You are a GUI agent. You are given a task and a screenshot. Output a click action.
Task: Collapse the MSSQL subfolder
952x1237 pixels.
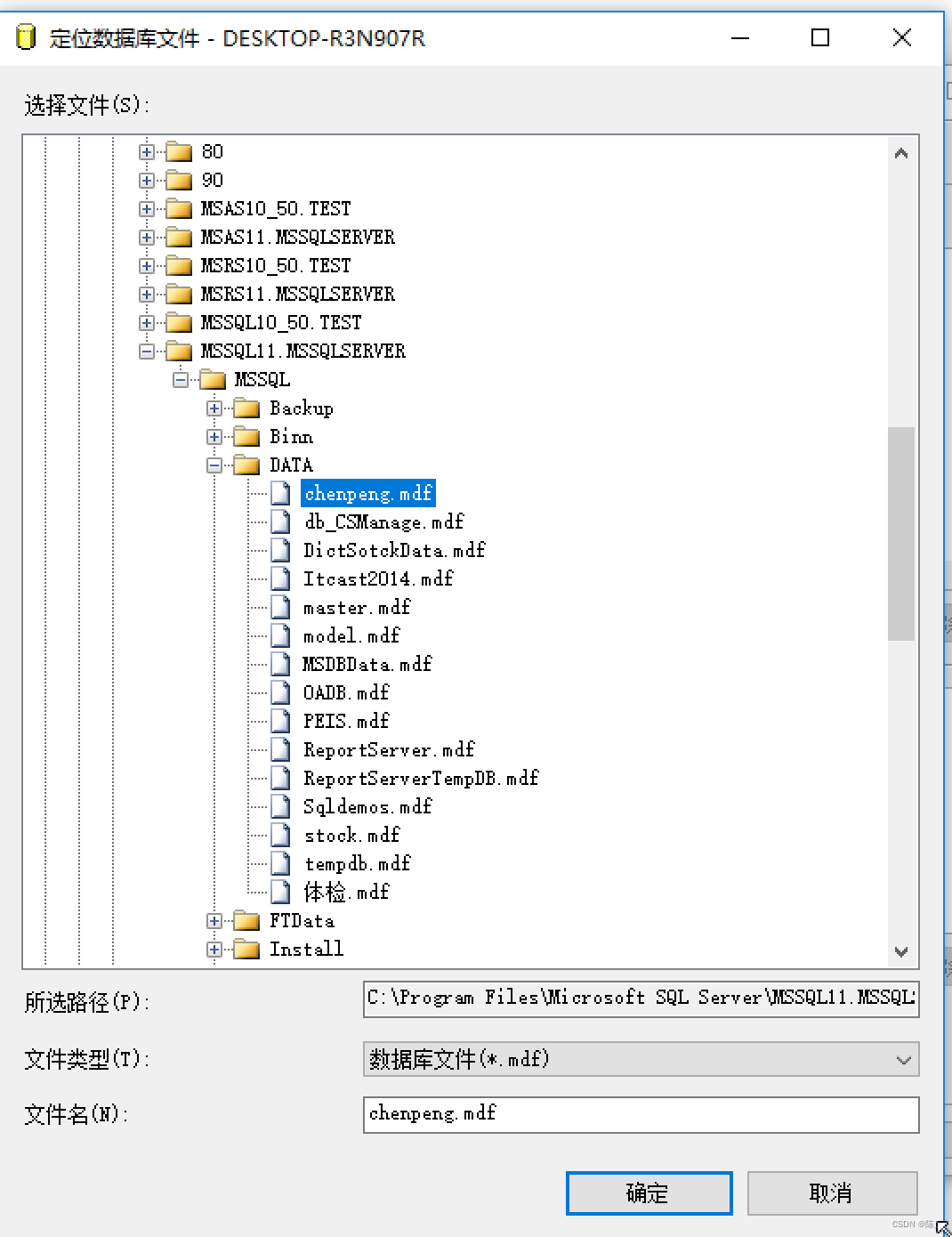181,380
